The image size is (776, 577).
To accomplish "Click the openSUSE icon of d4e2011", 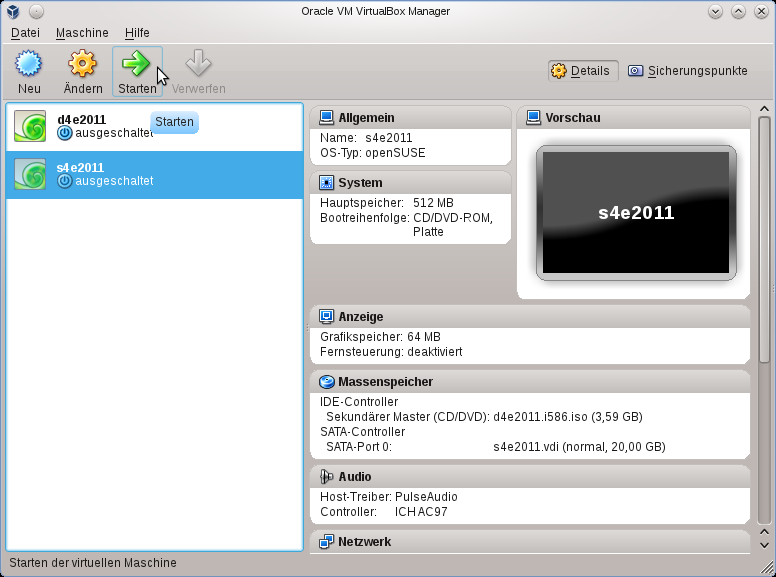I will [x=30, y=126].
